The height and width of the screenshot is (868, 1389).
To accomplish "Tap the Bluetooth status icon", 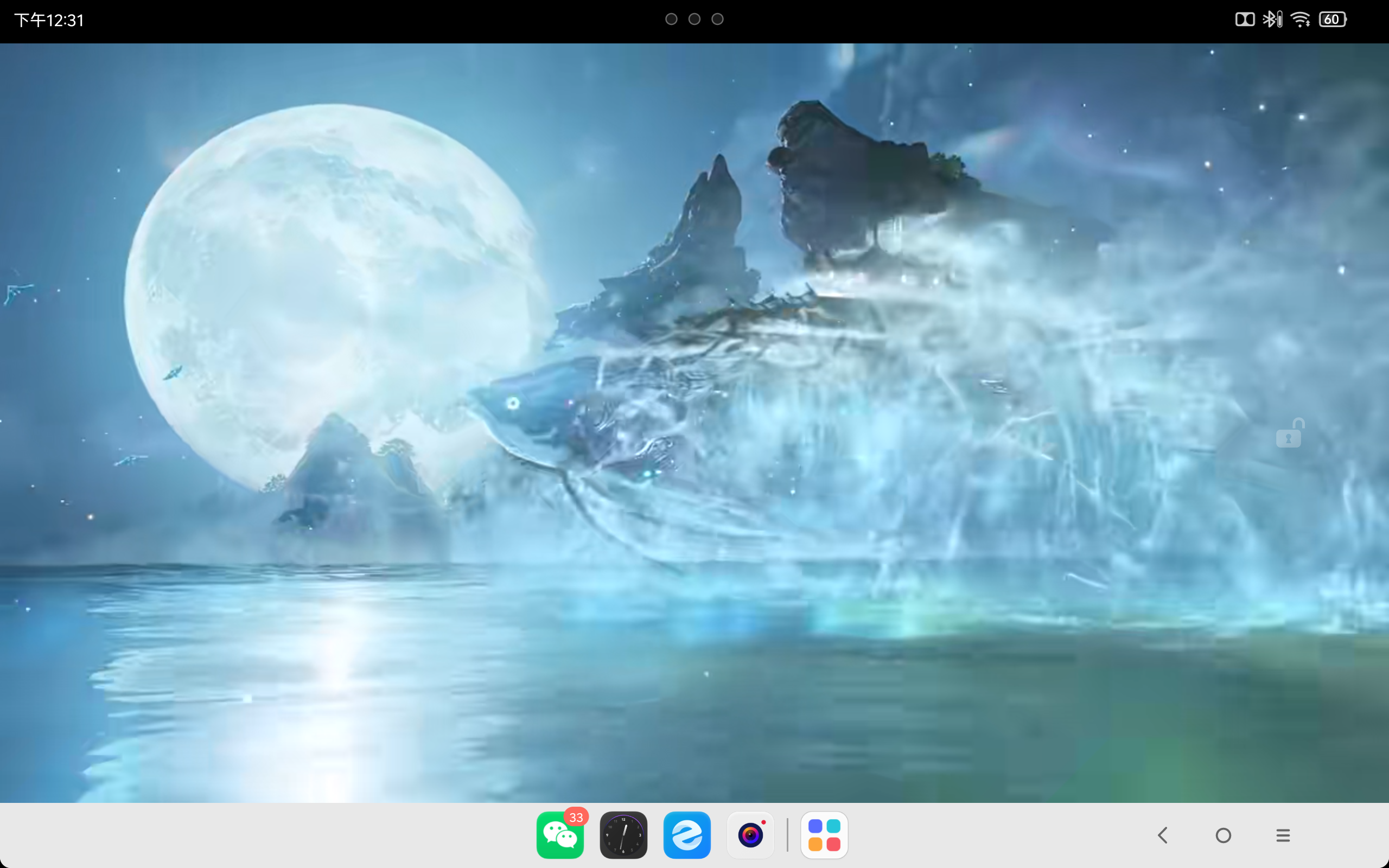I will pos(1272,20).
